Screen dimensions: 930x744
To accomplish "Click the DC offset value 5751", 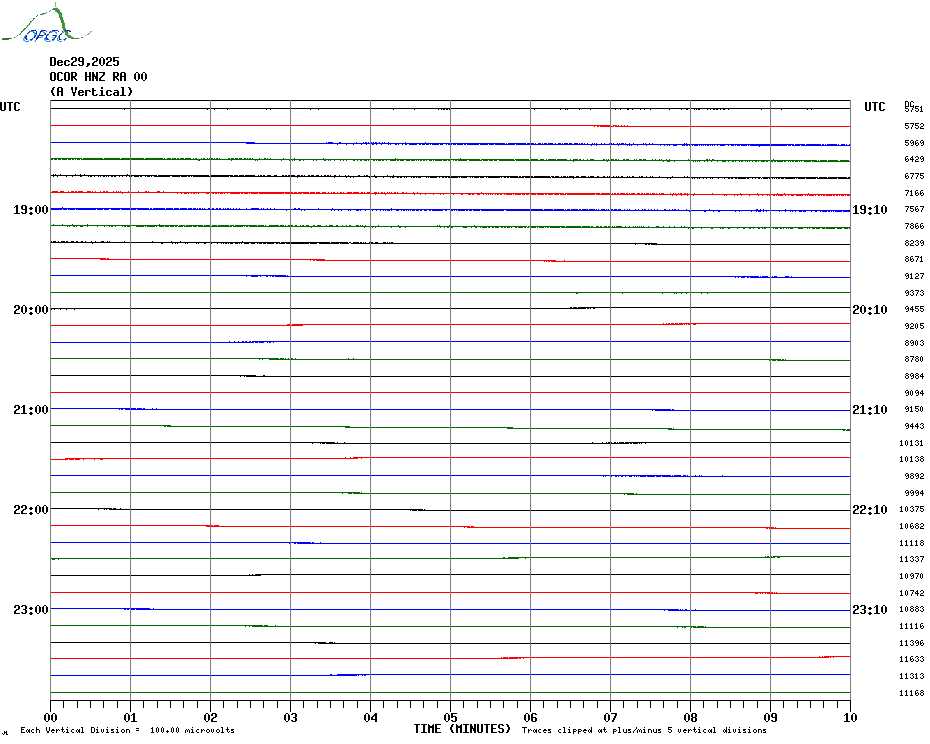I will (x=913, y=110).
